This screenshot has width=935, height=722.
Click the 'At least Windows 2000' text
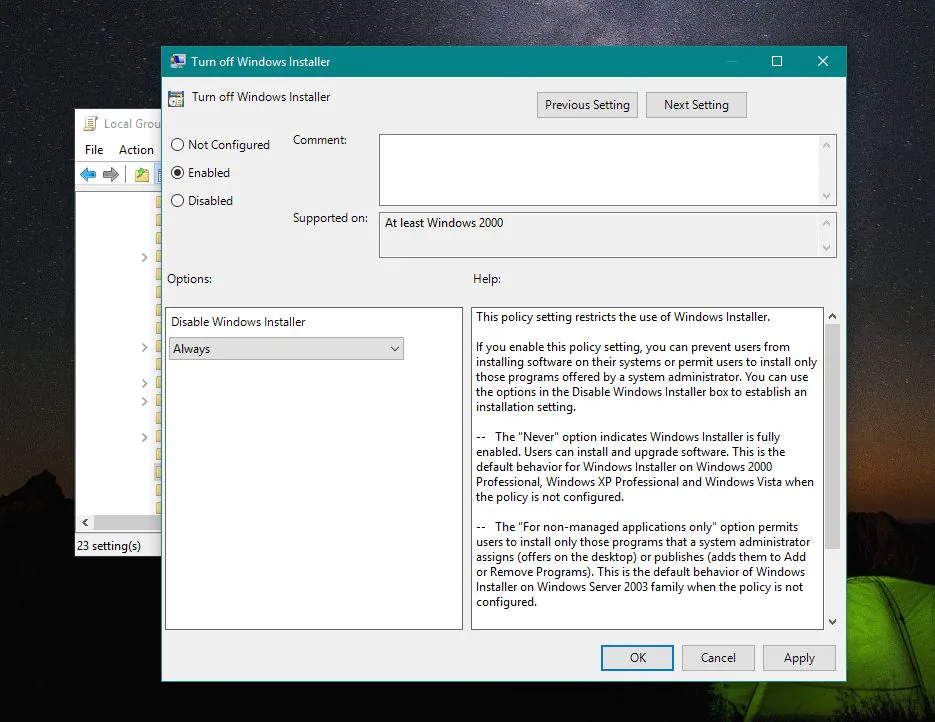(444, 223)
